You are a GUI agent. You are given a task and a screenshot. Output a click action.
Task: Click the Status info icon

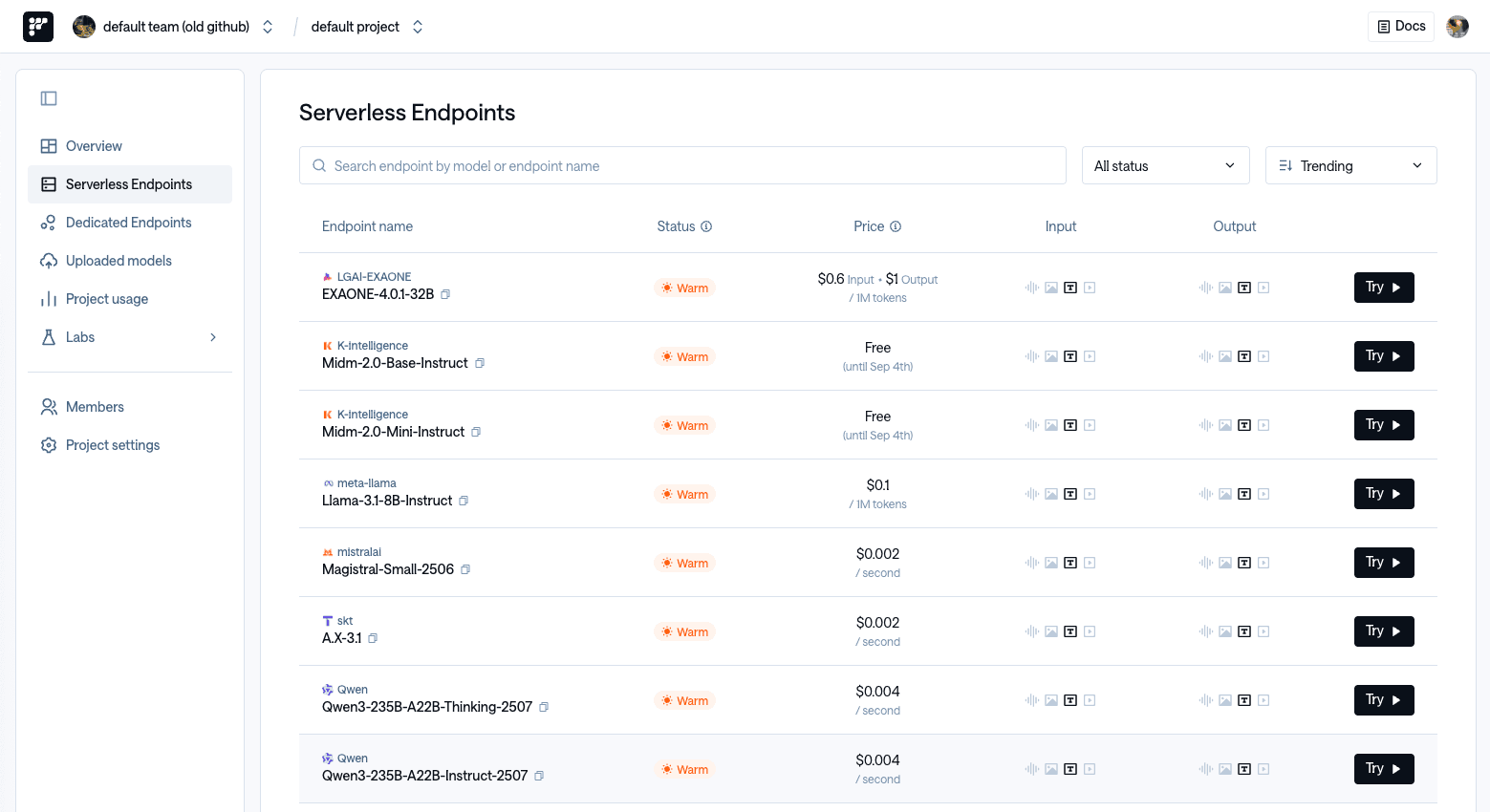[706, 226]
